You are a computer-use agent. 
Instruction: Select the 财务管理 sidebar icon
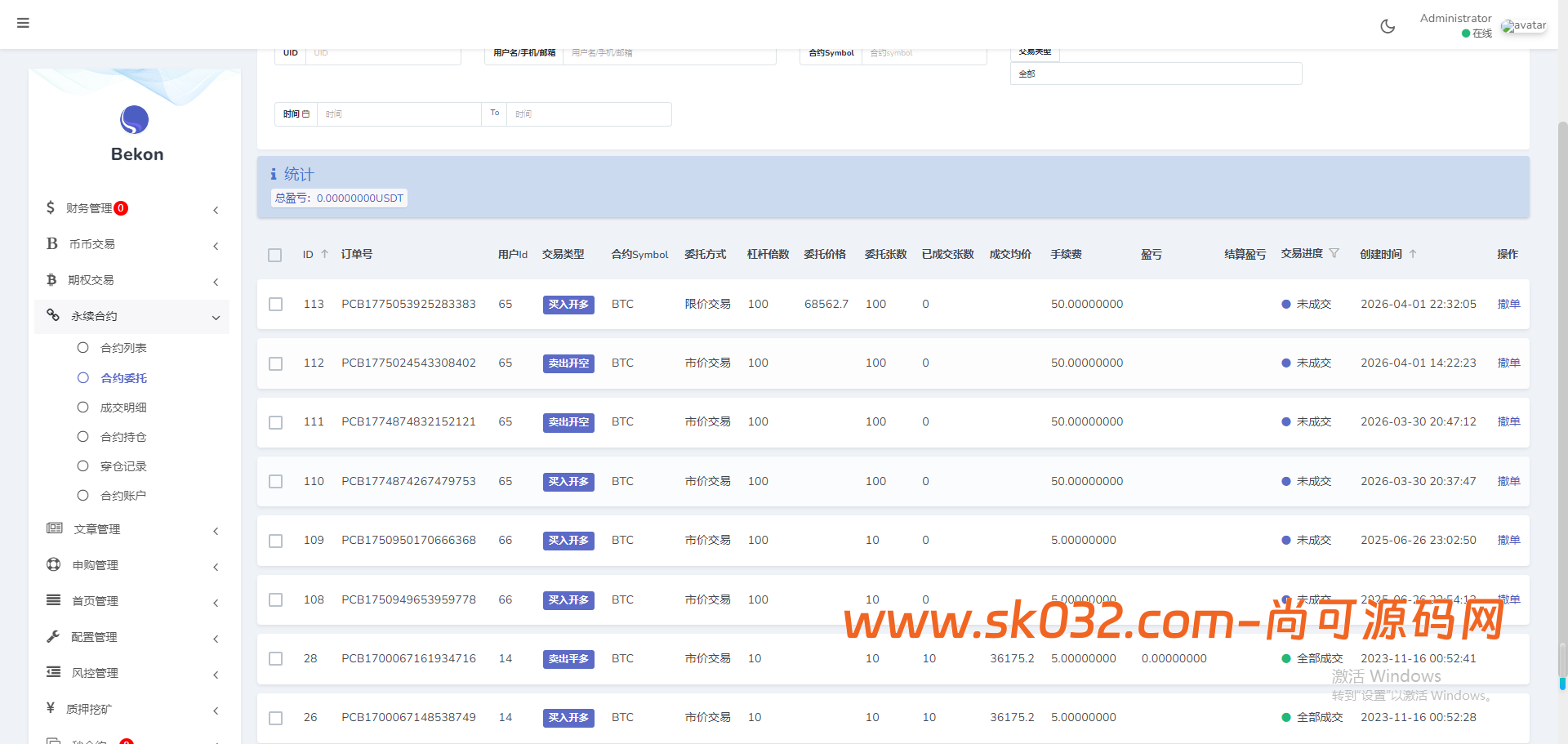[x=51, y=208]
